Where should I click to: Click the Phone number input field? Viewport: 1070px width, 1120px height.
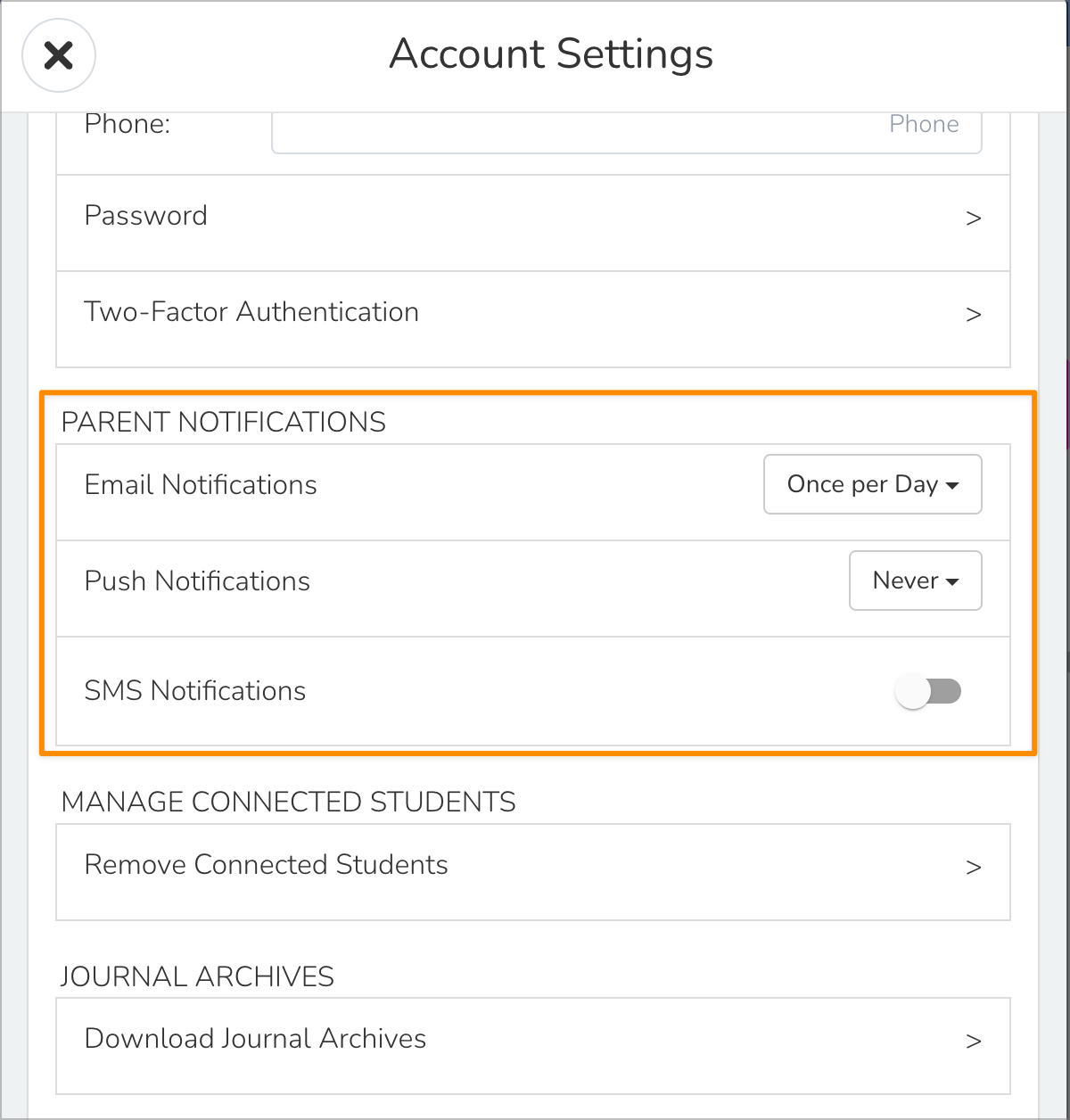pos(626,129)
